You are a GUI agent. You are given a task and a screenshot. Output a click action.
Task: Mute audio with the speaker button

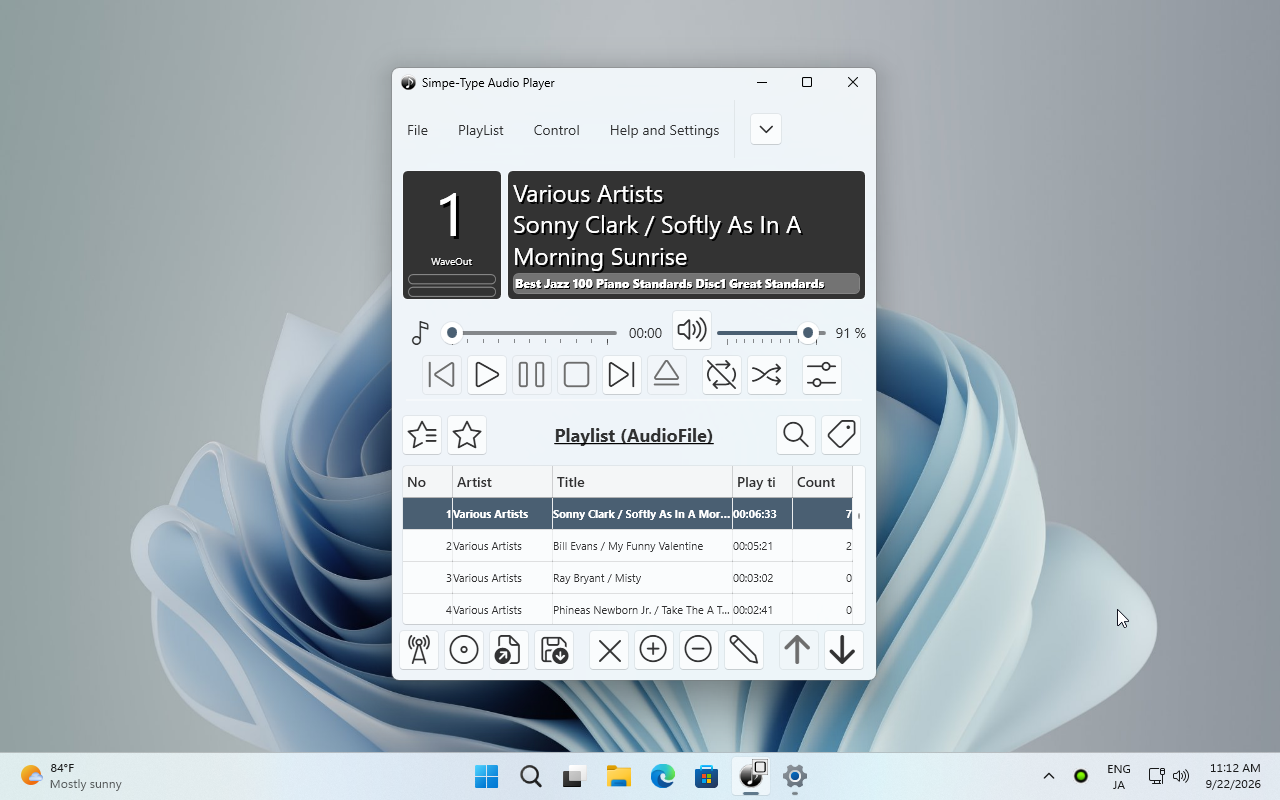(x=692, y=330)
